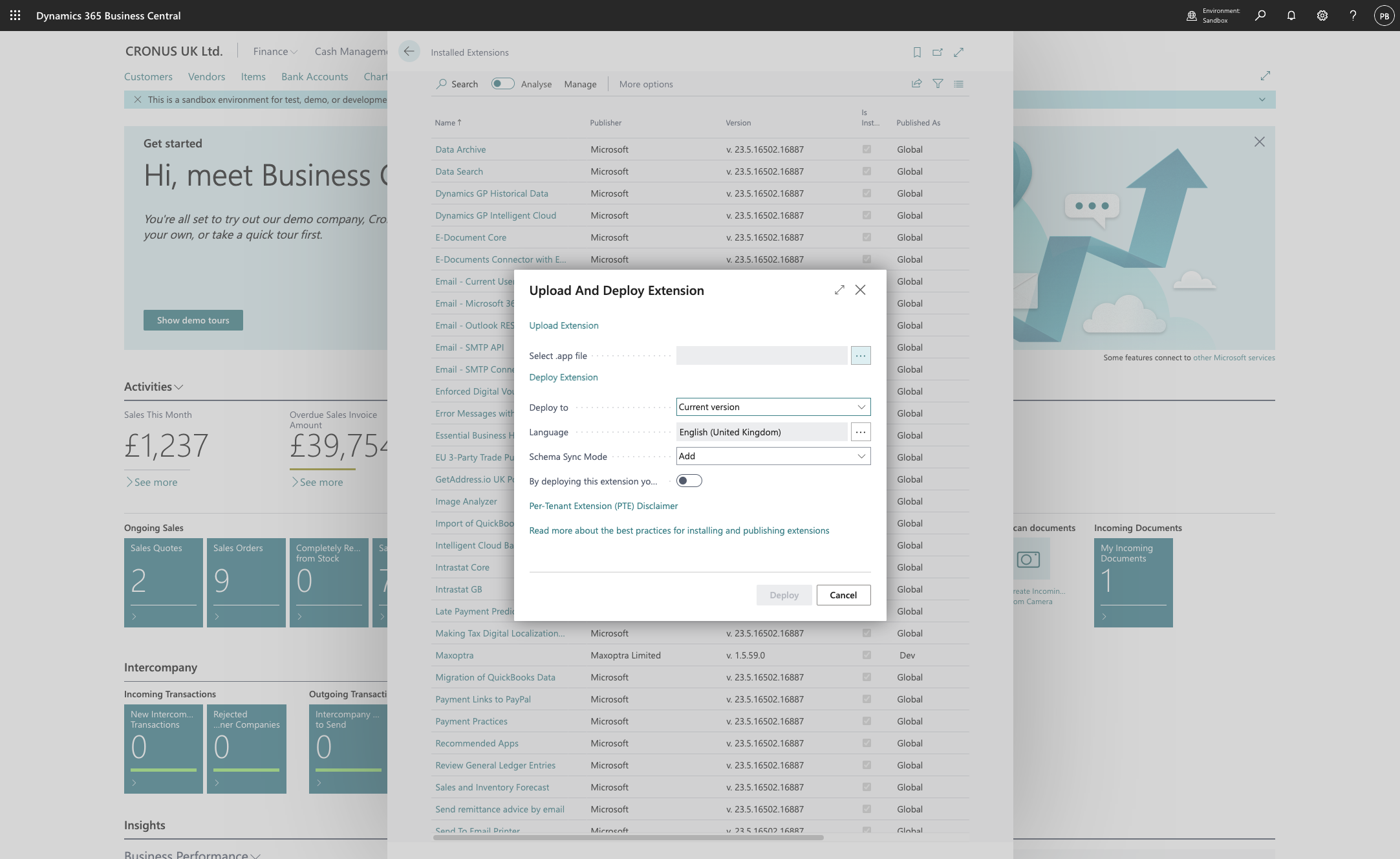Click the Select .app file input field
The width and height of the screenshot is (1400, 859).
[x=762, y=356]
